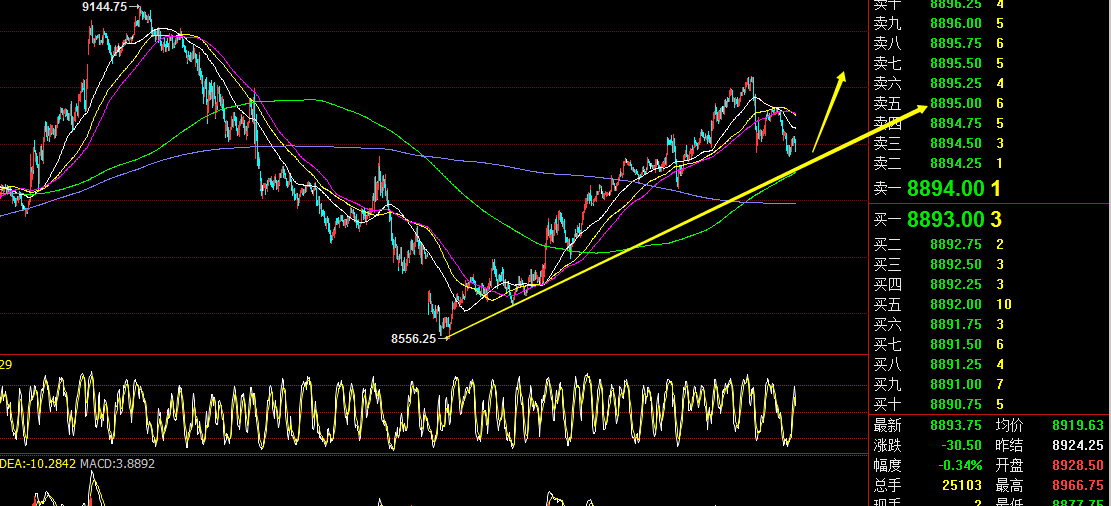Screen dimensions: 1111x506
Task: Click the MACD:3.8892 indicator label
Action: [117, 463]
